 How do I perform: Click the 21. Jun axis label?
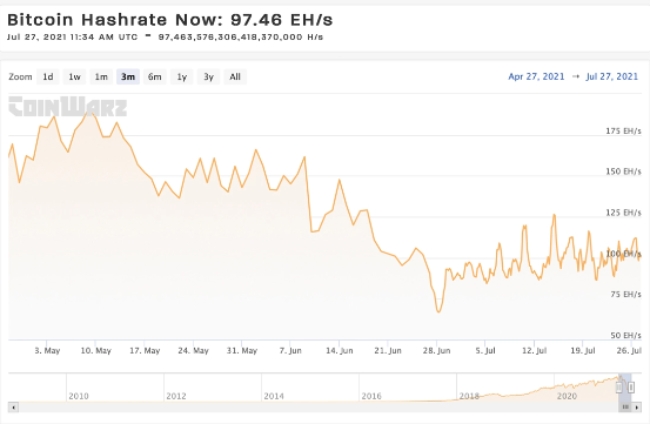pos(388,351)
